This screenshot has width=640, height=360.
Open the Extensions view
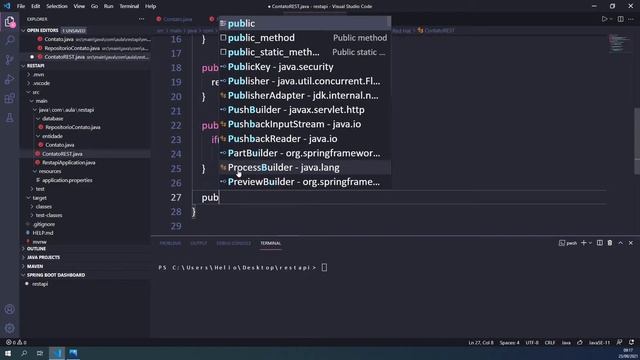9,98
